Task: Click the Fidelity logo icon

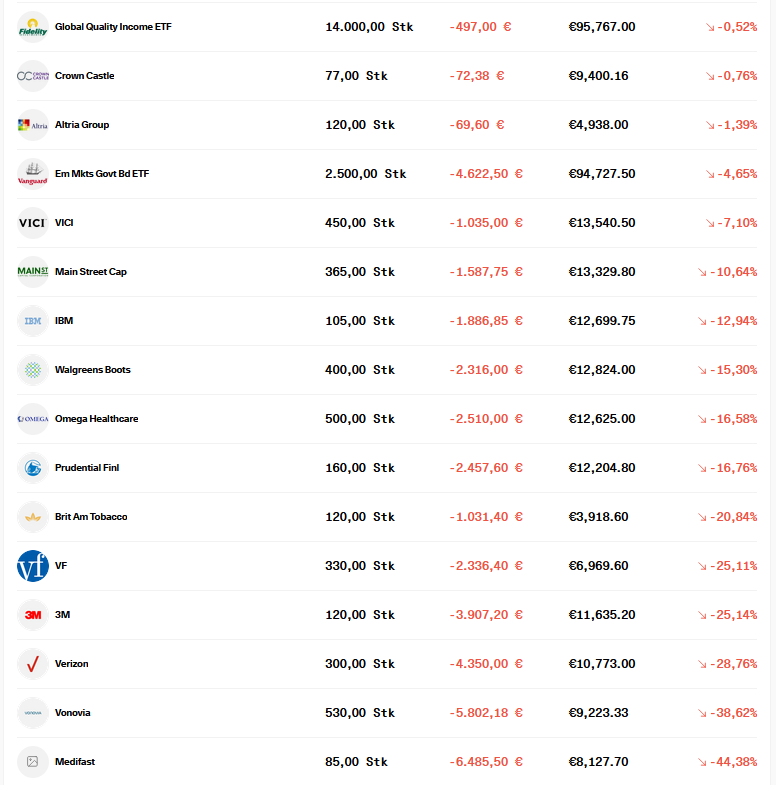Action: (33, 27)
